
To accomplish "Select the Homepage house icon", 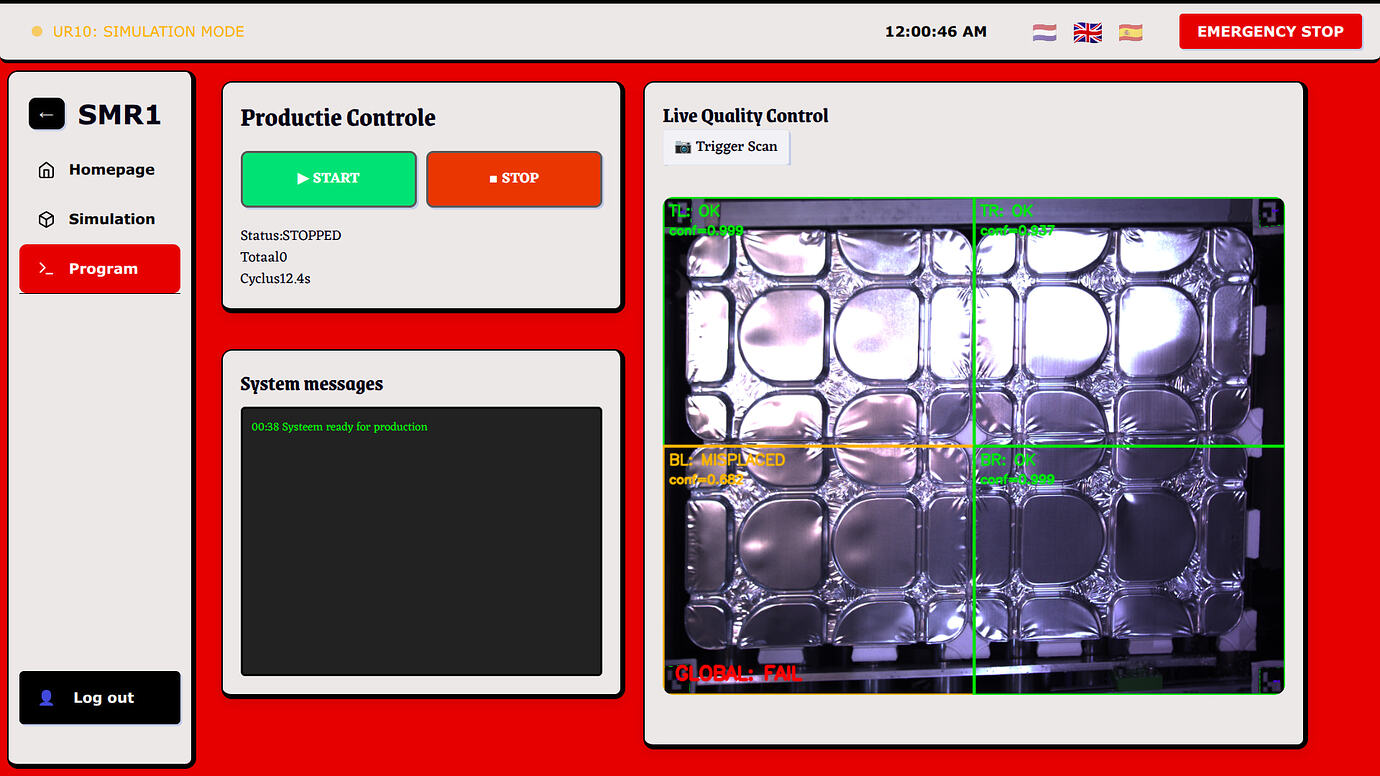I will [x=46, y=170].
